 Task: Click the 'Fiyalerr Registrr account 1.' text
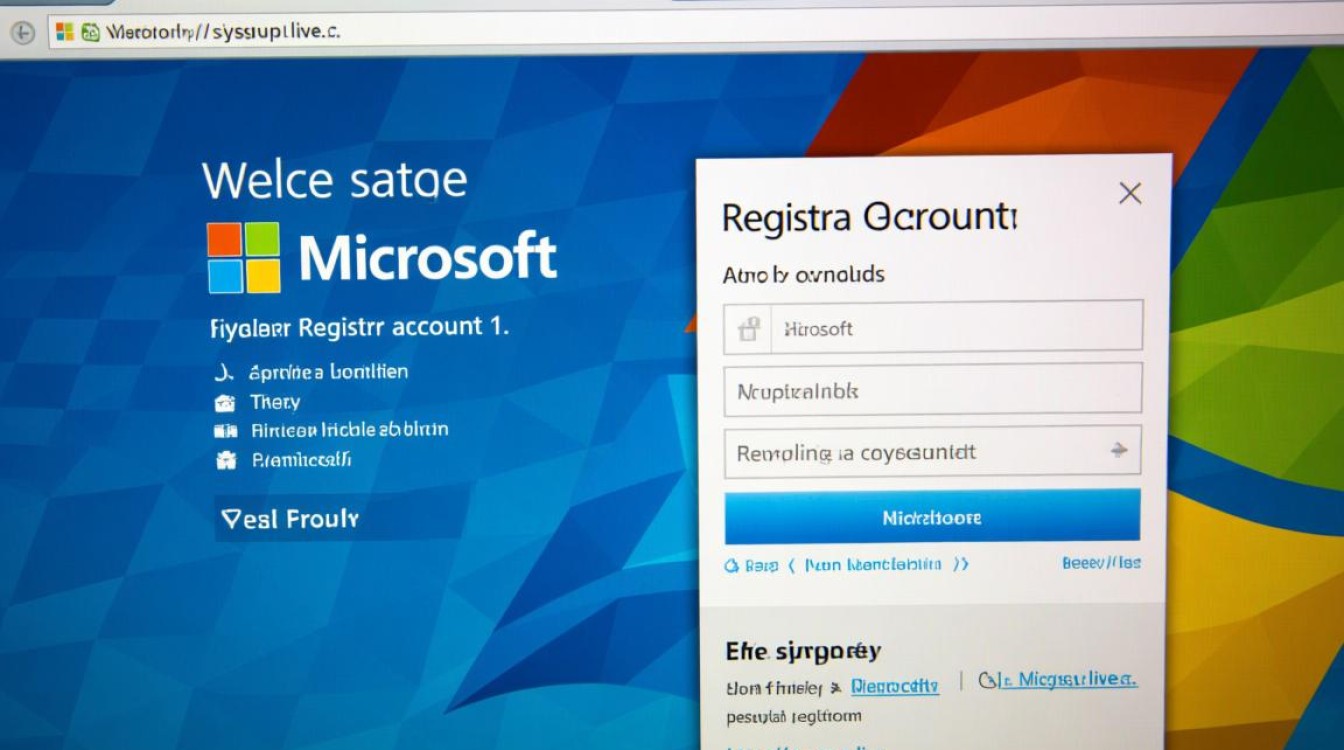pos(360,326)
